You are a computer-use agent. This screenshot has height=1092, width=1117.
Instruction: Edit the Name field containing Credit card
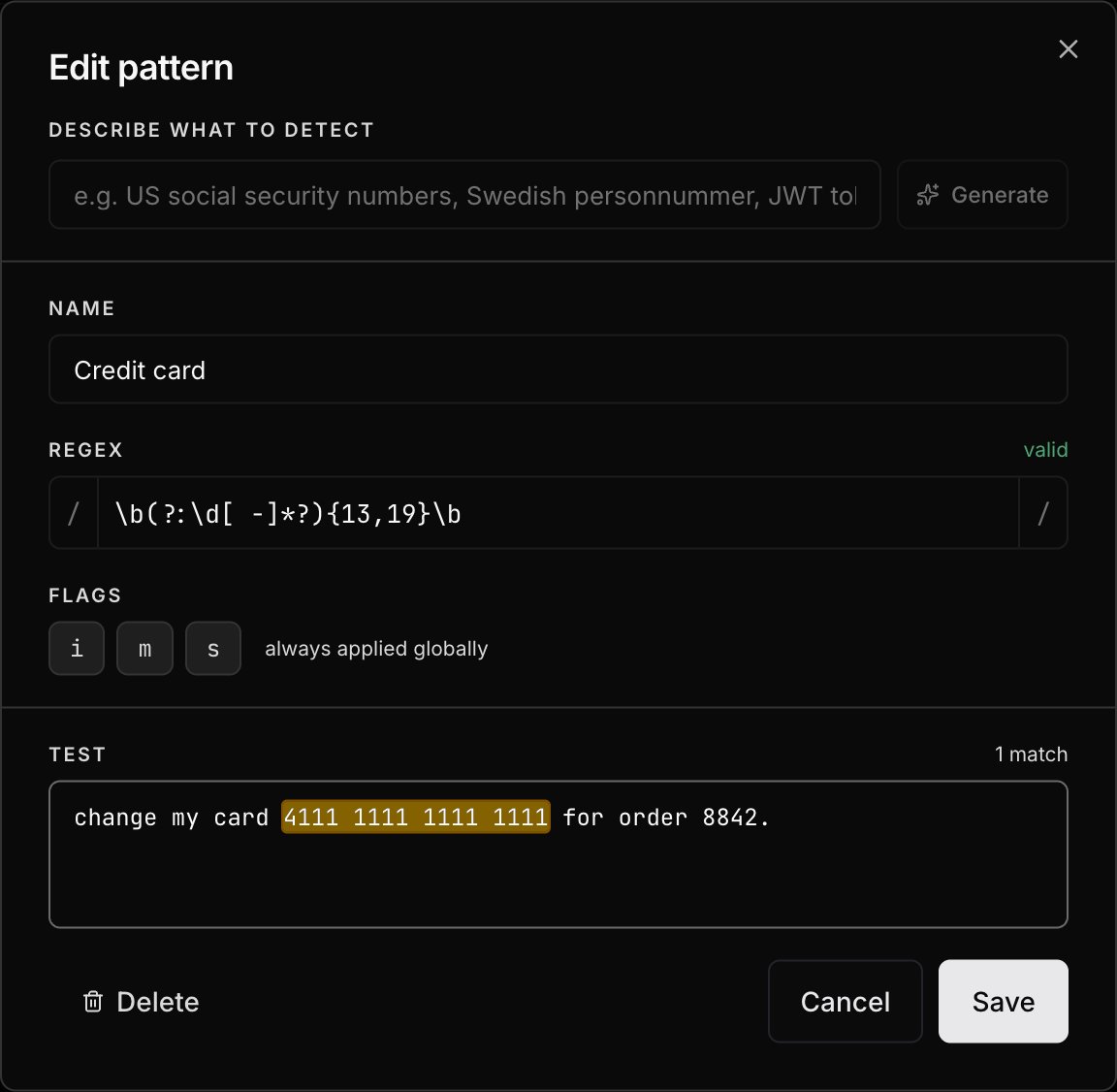click(558, 369)
